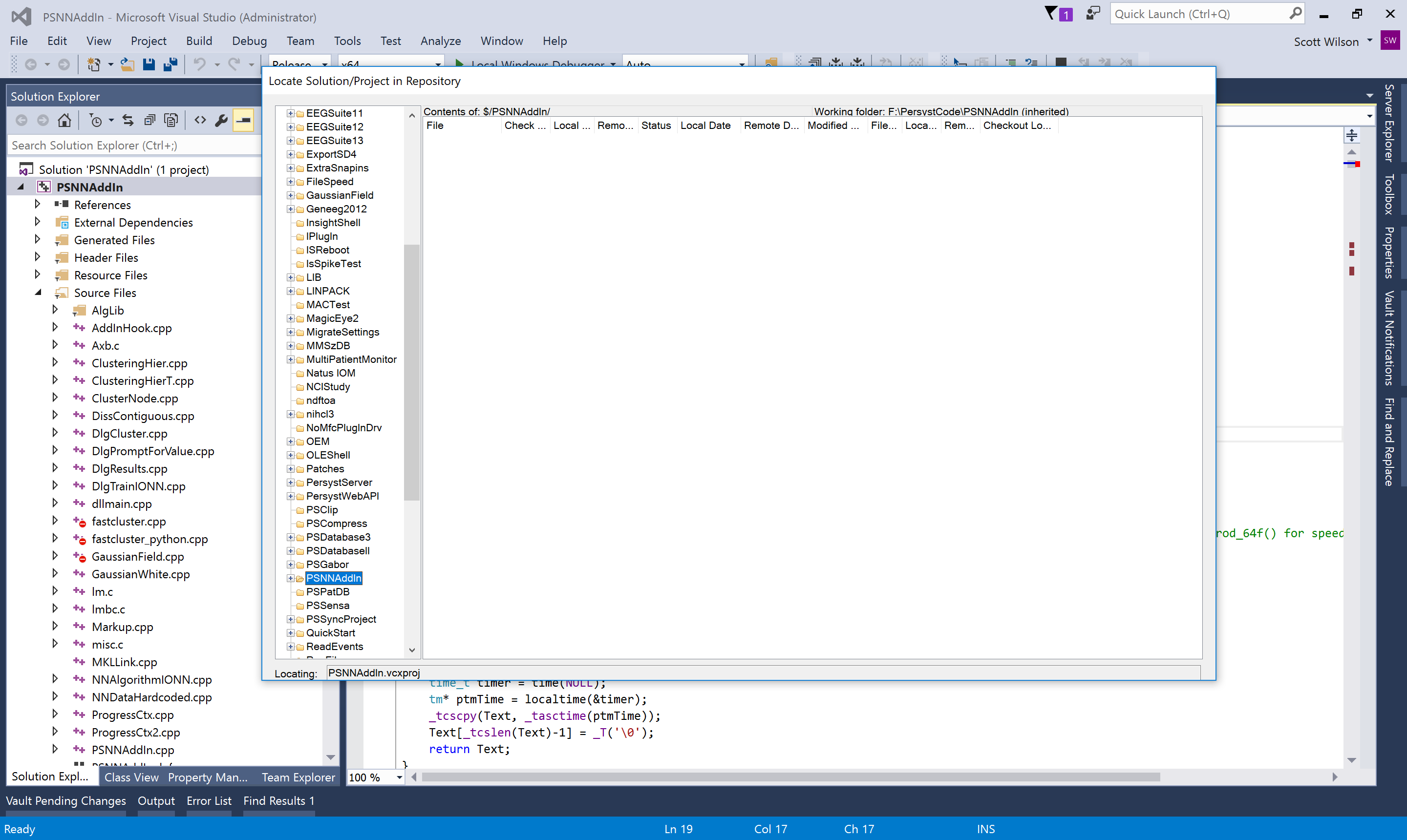The height and width of the screenshot is (840, 1407).
Task: Open the Vault Pending Changes tab
Action: pos(65,800)
